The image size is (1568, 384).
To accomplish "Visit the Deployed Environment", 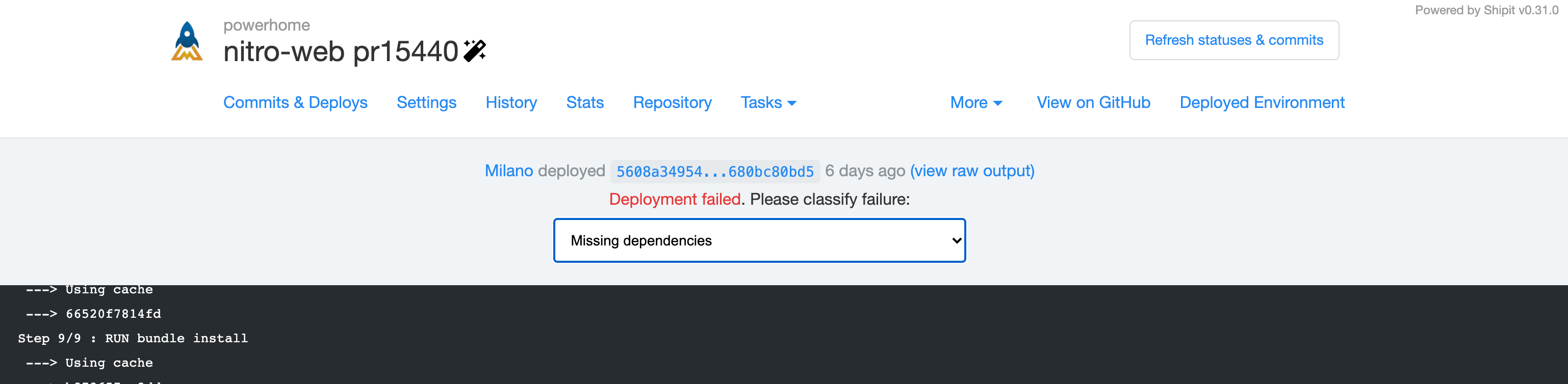I will (x=1262, y=103).
